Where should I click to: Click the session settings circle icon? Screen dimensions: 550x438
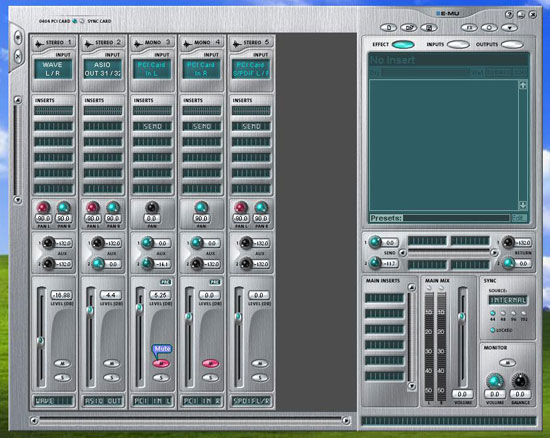pyautogui.click(x=489, y=27)
